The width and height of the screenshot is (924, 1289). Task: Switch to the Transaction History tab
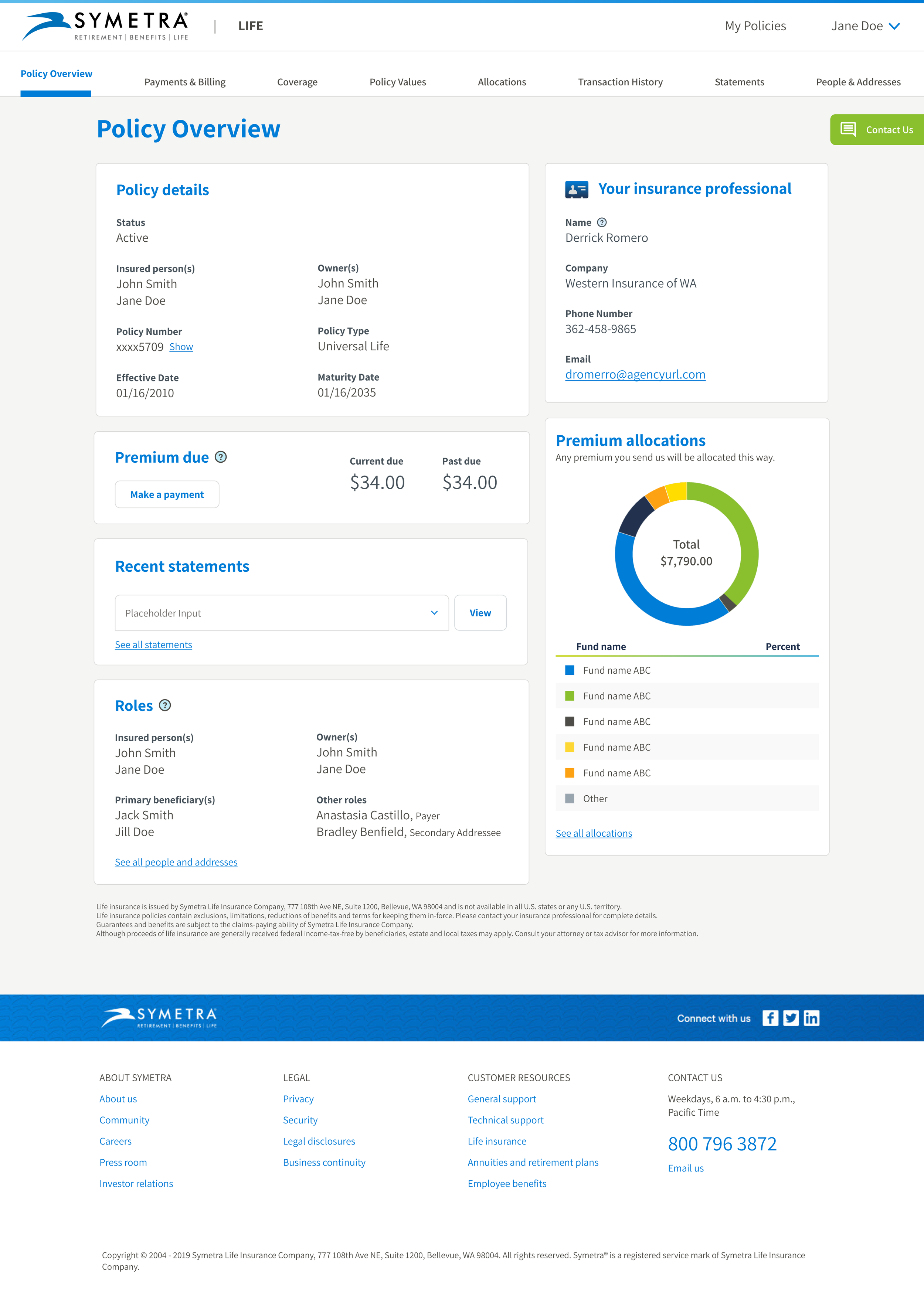click(x=621, y=82)
